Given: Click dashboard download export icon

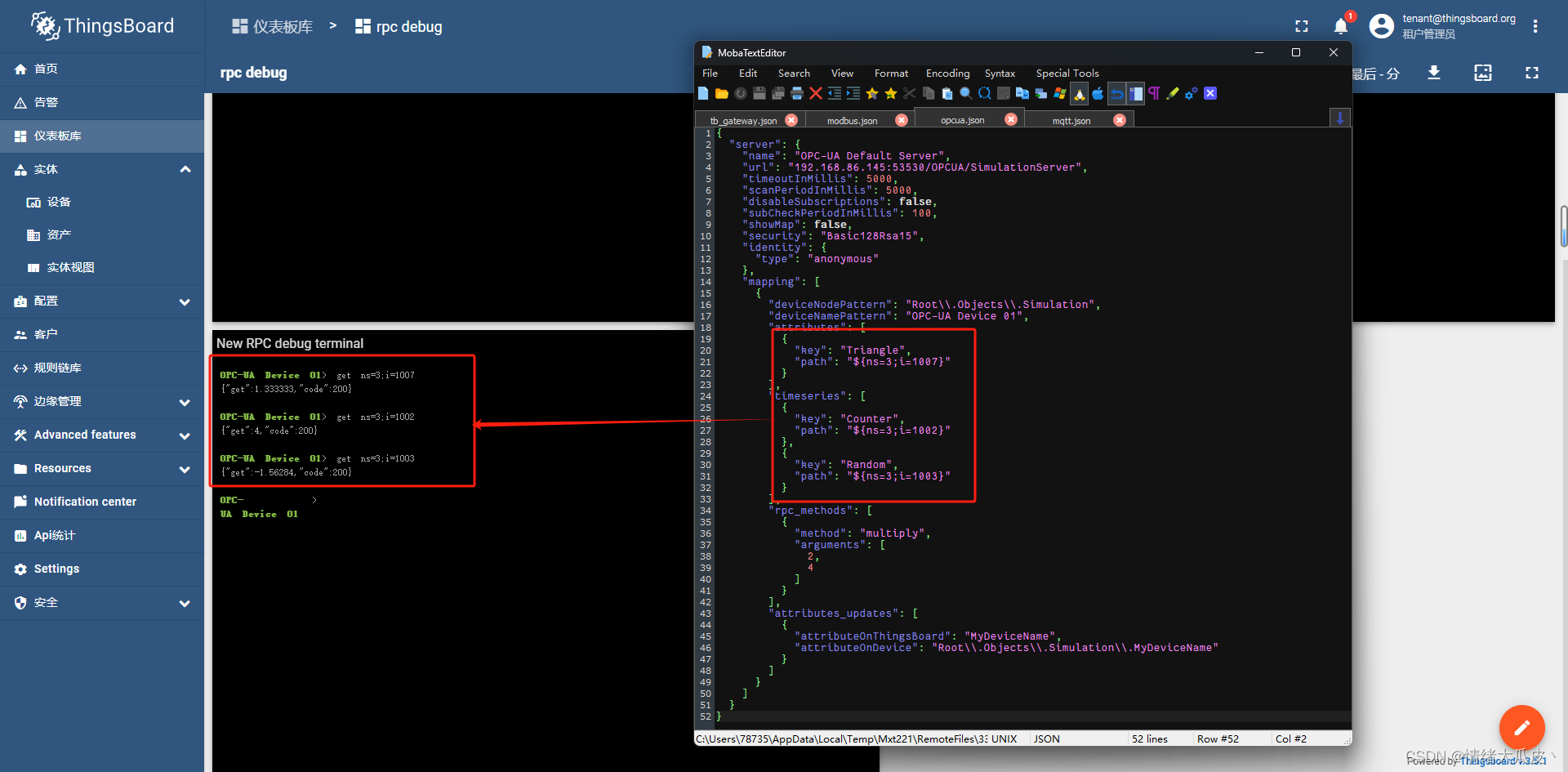Looking at the screenshot, I should 1434,73.
